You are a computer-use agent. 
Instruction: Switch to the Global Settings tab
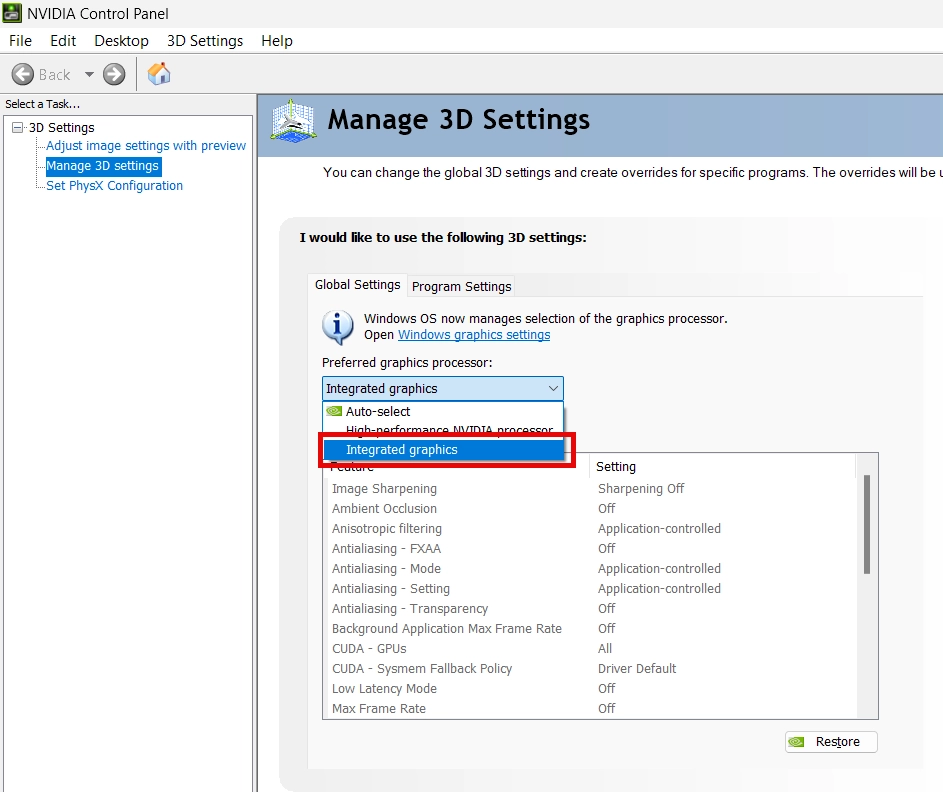click(357, 285)
